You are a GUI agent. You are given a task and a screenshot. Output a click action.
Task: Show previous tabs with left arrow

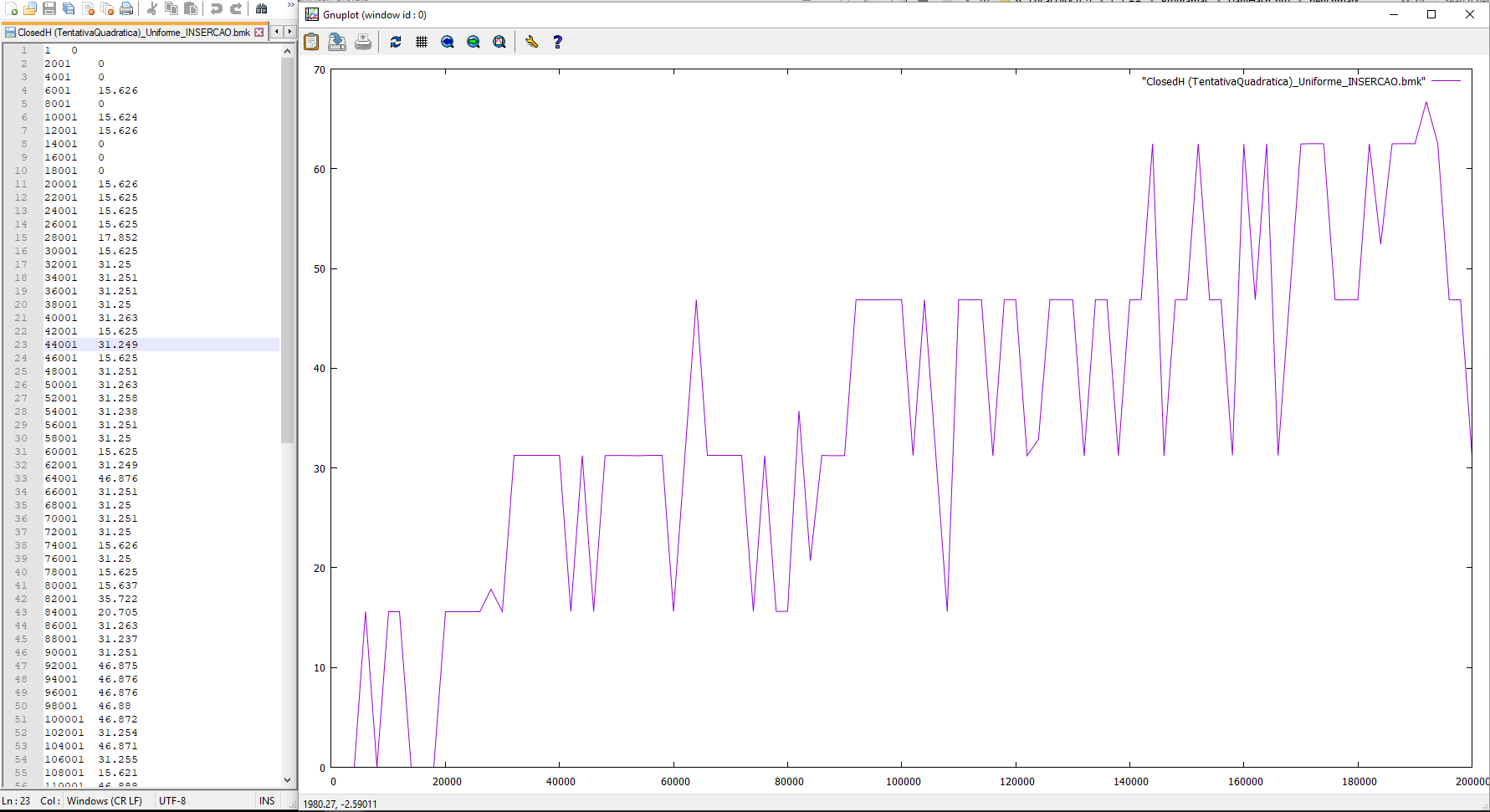pyautogui.click(x=277, y=32)
